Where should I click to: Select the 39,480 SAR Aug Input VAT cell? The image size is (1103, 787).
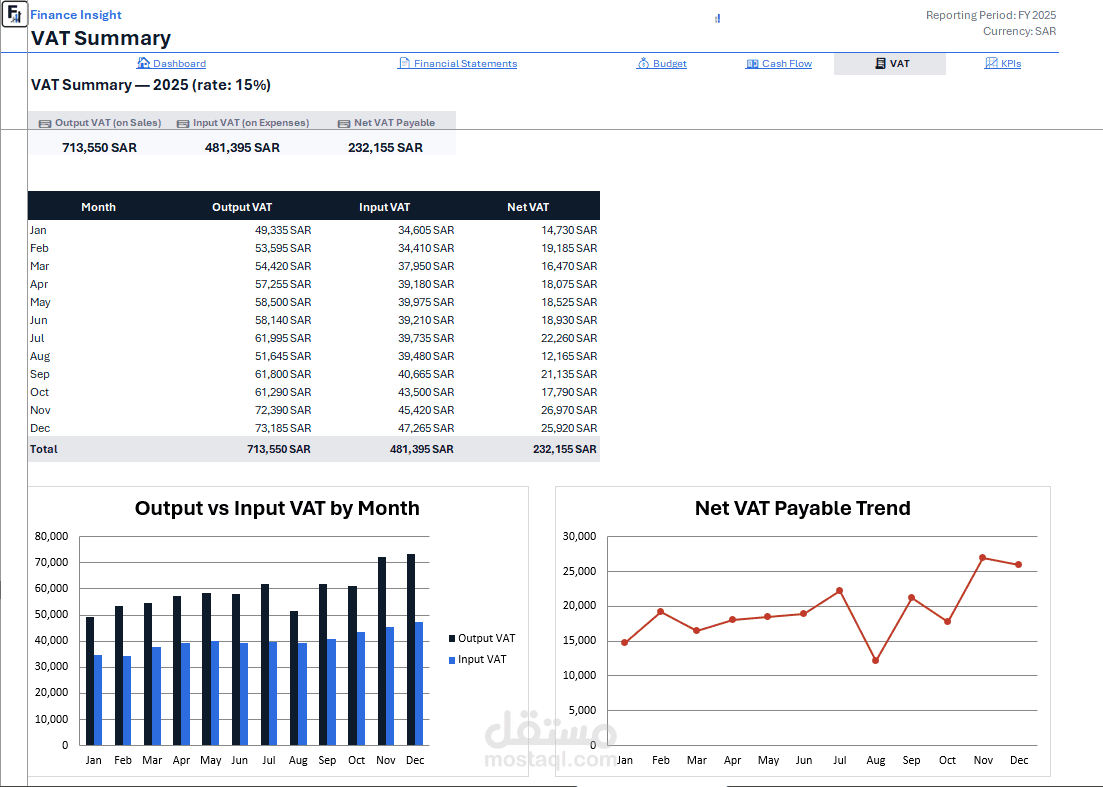click(426, 356)
